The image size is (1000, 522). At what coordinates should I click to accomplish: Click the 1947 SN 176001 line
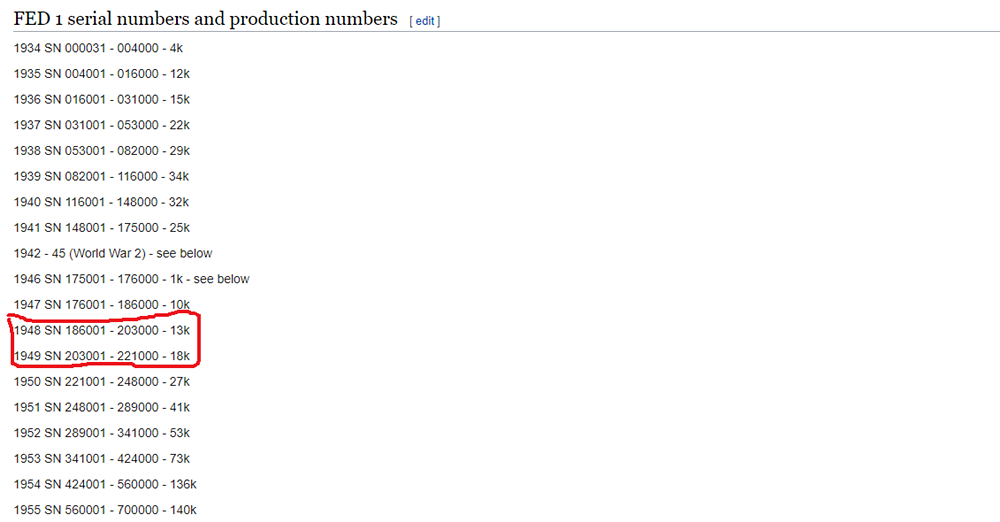101,304
